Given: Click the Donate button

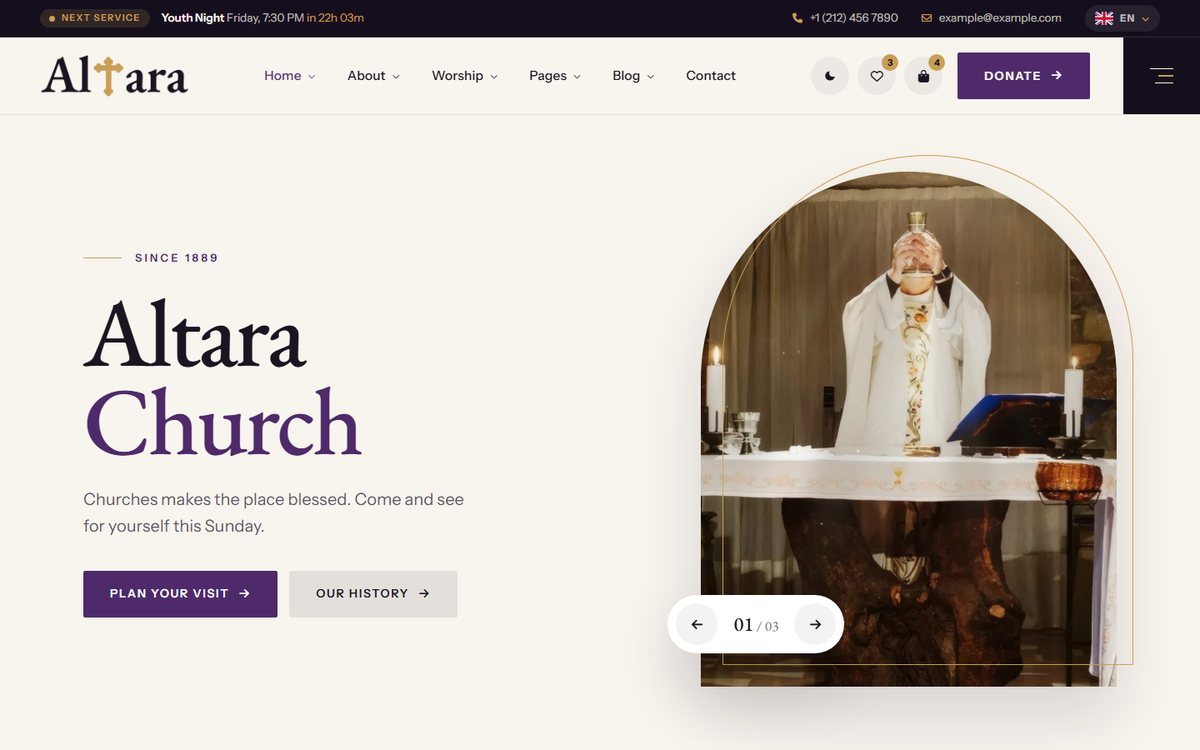Looking at the screenshot, I should coord(1023,76).
